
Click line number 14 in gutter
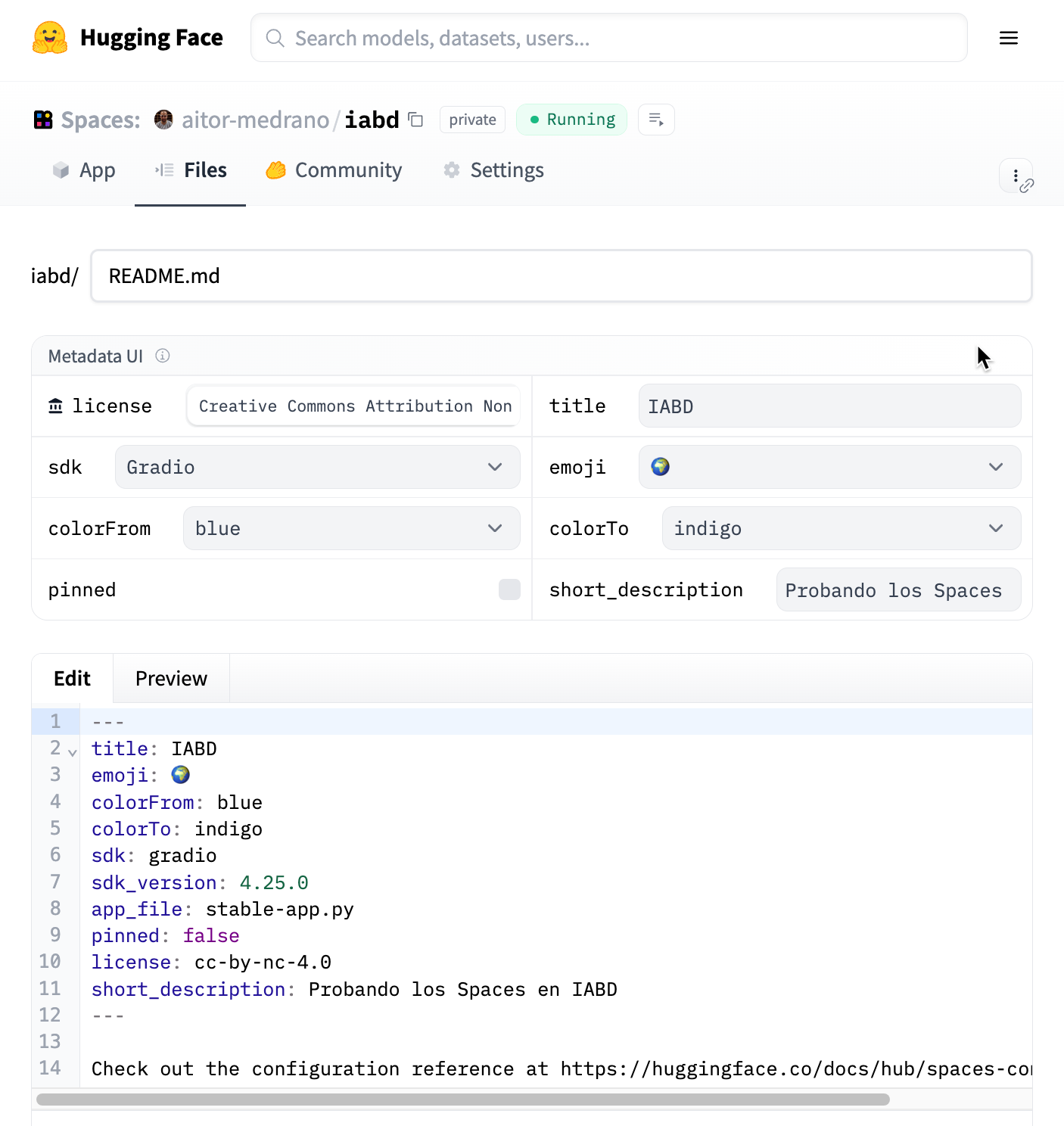50,1068
